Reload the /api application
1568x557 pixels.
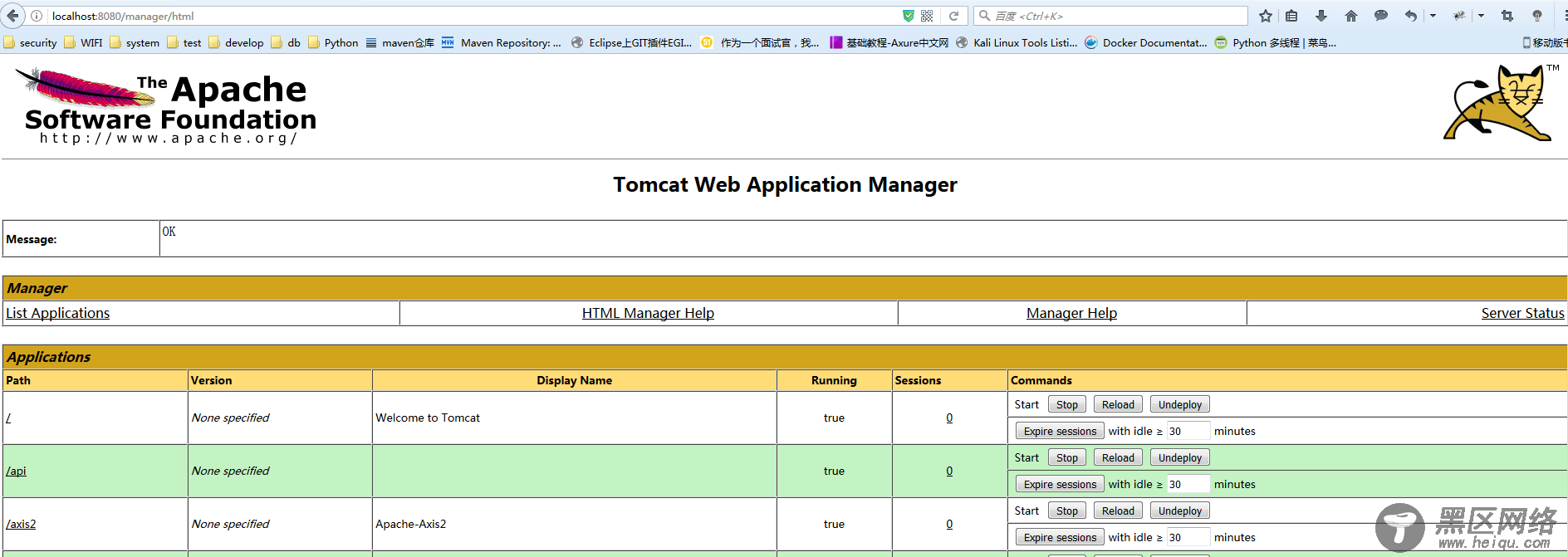click(x=1118, y=457)
